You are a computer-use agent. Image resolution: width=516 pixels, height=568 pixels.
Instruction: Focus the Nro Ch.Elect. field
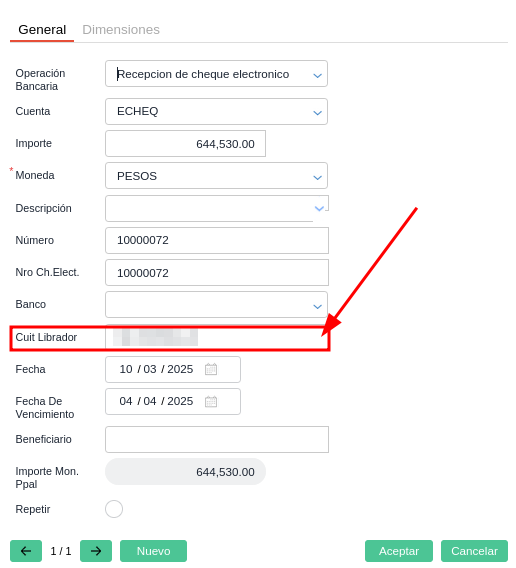(x=217, y=272)
